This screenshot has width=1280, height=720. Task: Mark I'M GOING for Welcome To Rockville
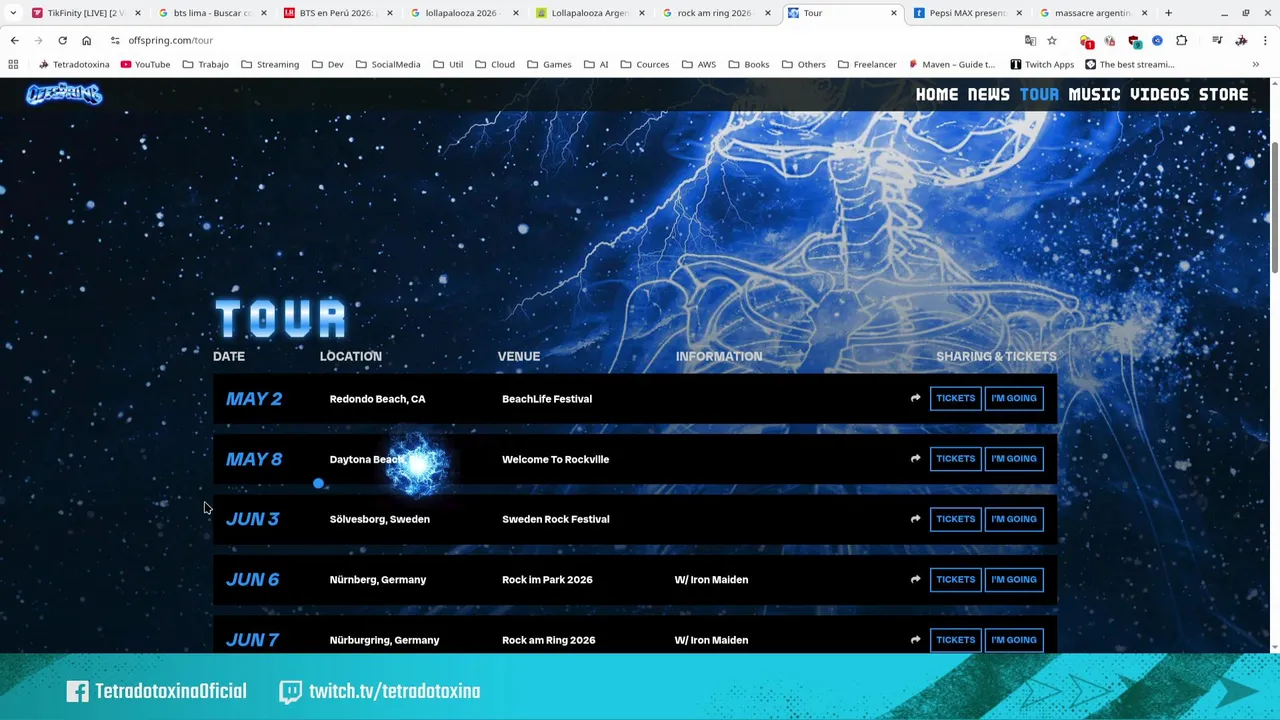coord(1013,458)
